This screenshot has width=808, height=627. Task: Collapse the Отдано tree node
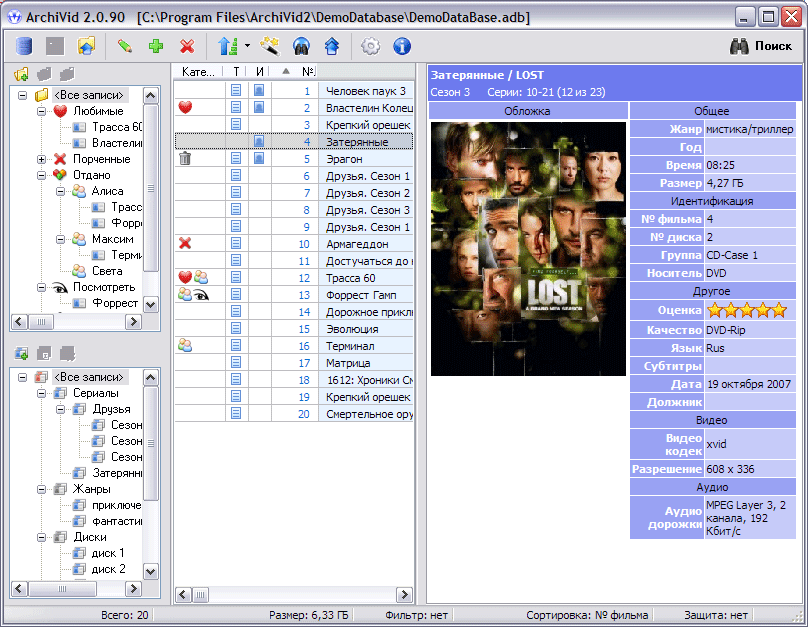41,175
